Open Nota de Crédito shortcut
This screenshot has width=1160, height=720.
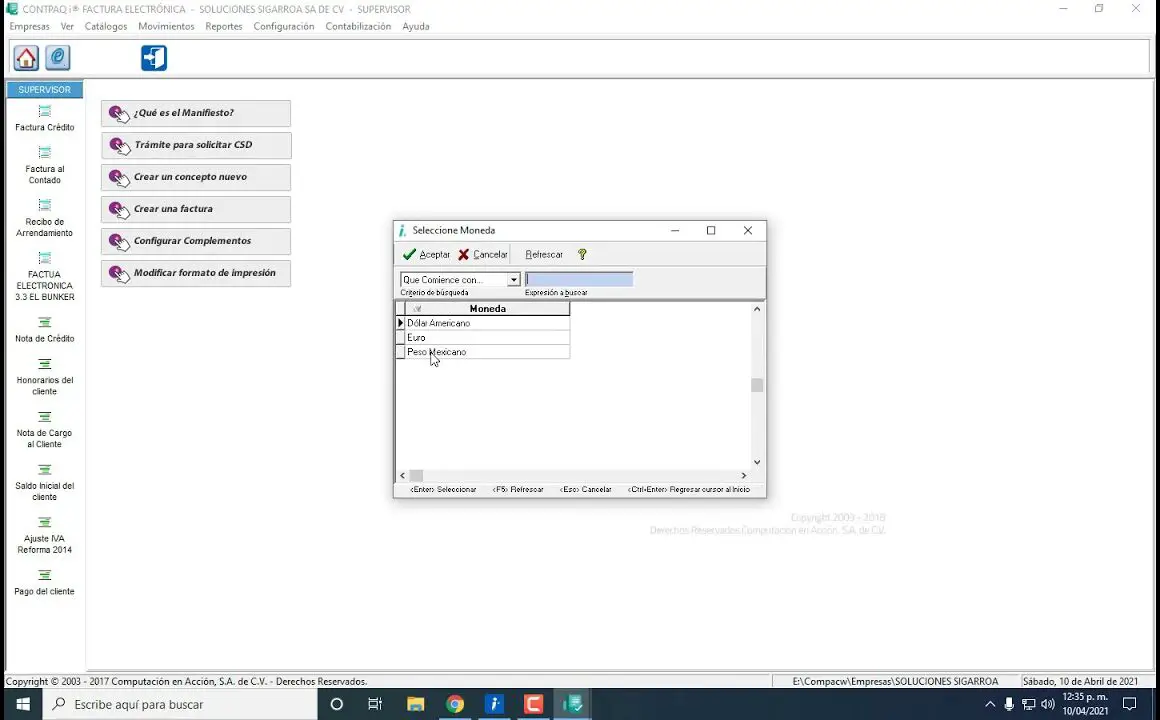pos(44,330)
